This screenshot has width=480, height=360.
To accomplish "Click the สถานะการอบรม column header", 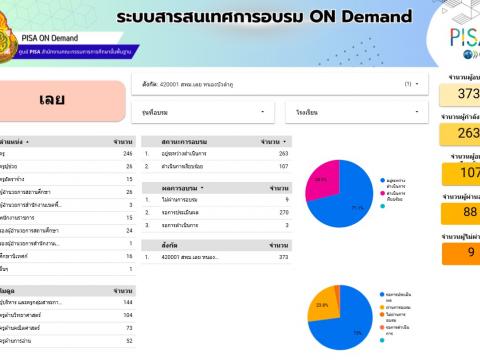I will click(184, 142).
